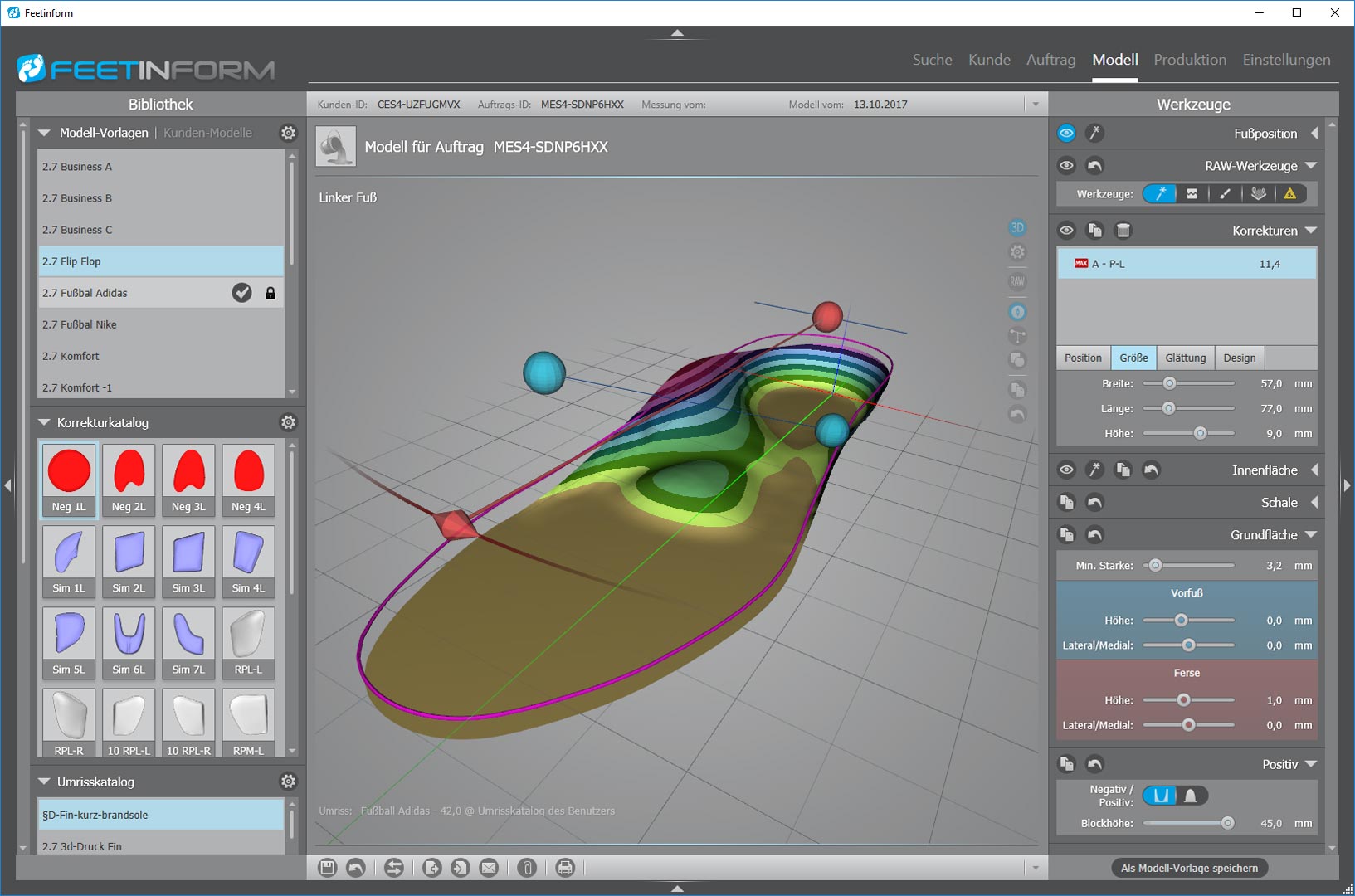Viewport: 1355px width, 896px height.
Task: Click the print icon in bottom toolbar
Action: coord(565,868)
